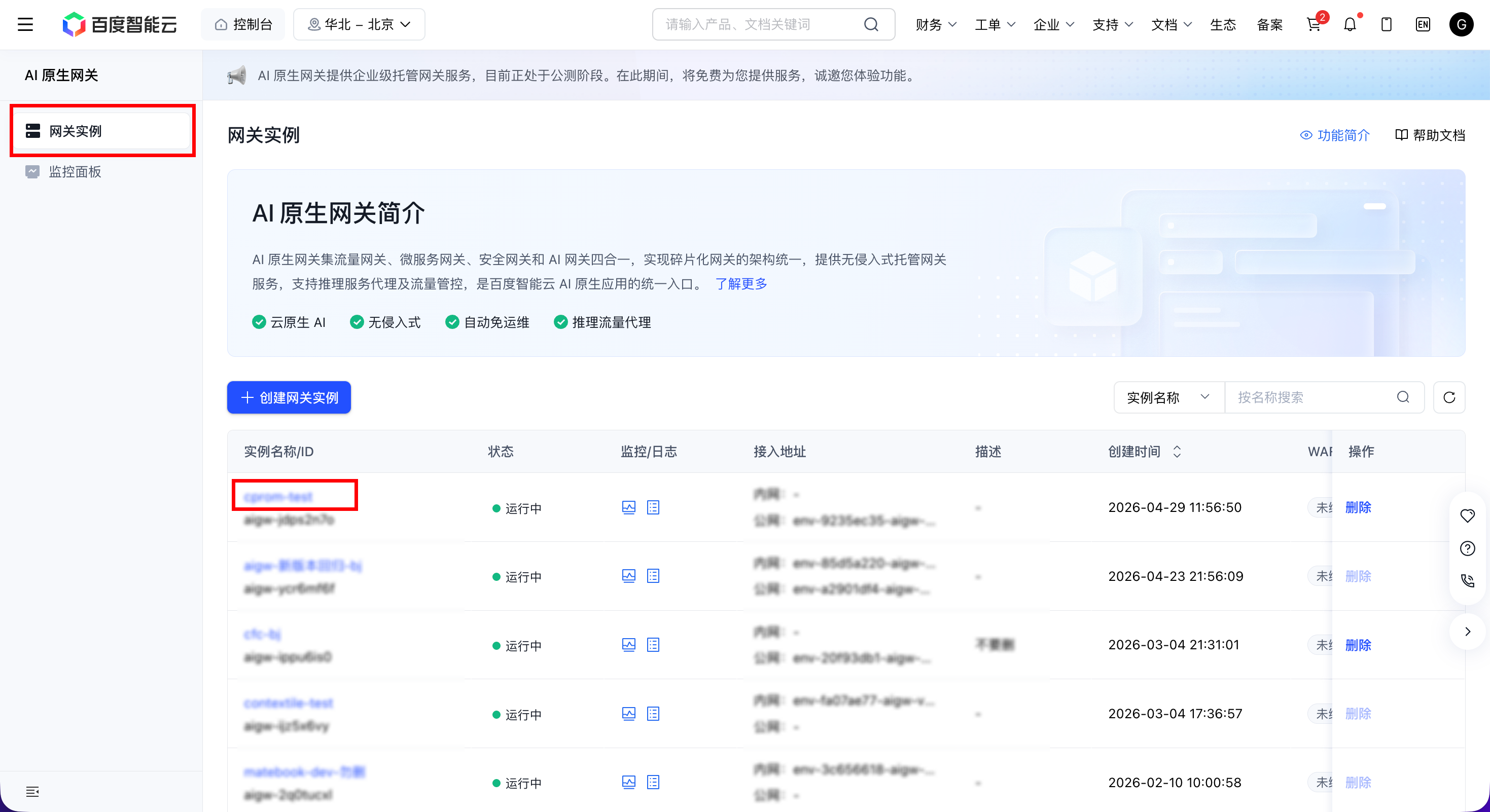1490x812 pixels.
Task: Click the heart favorite floating icon
Action: pos(1468,515)
